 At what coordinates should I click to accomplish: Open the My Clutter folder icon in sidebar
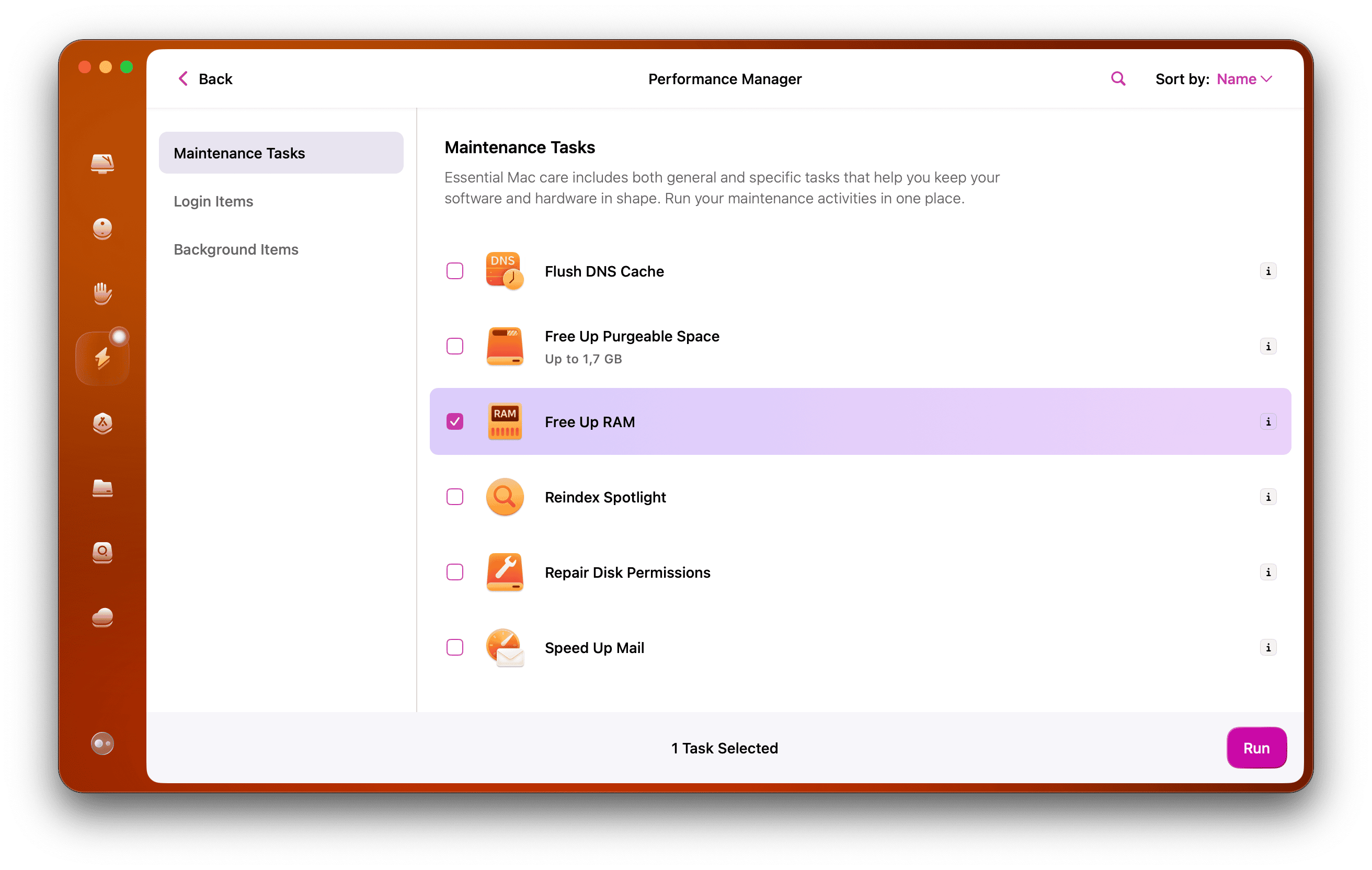coord(102,489)
